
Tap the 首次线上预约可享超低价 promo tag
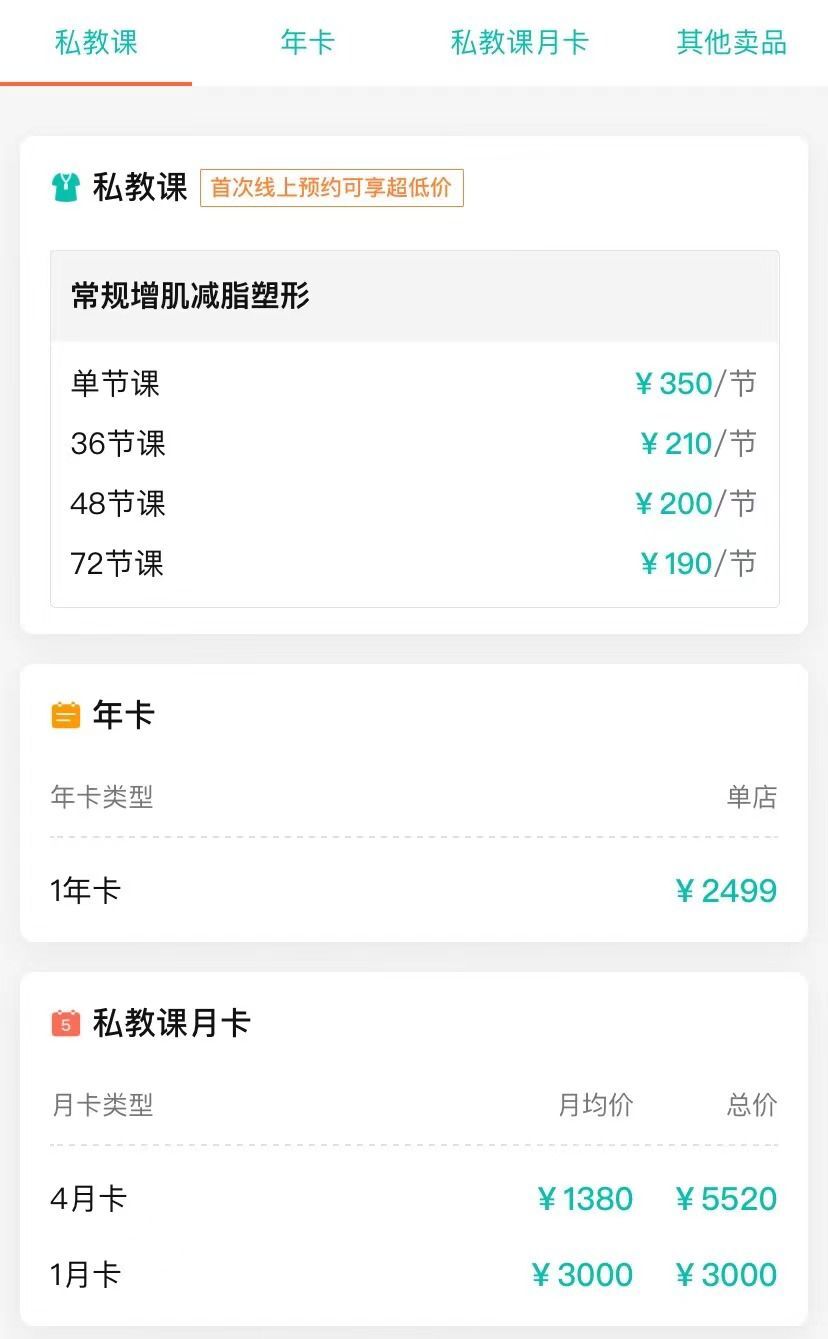pyautogui.click(x=332, y=188)
